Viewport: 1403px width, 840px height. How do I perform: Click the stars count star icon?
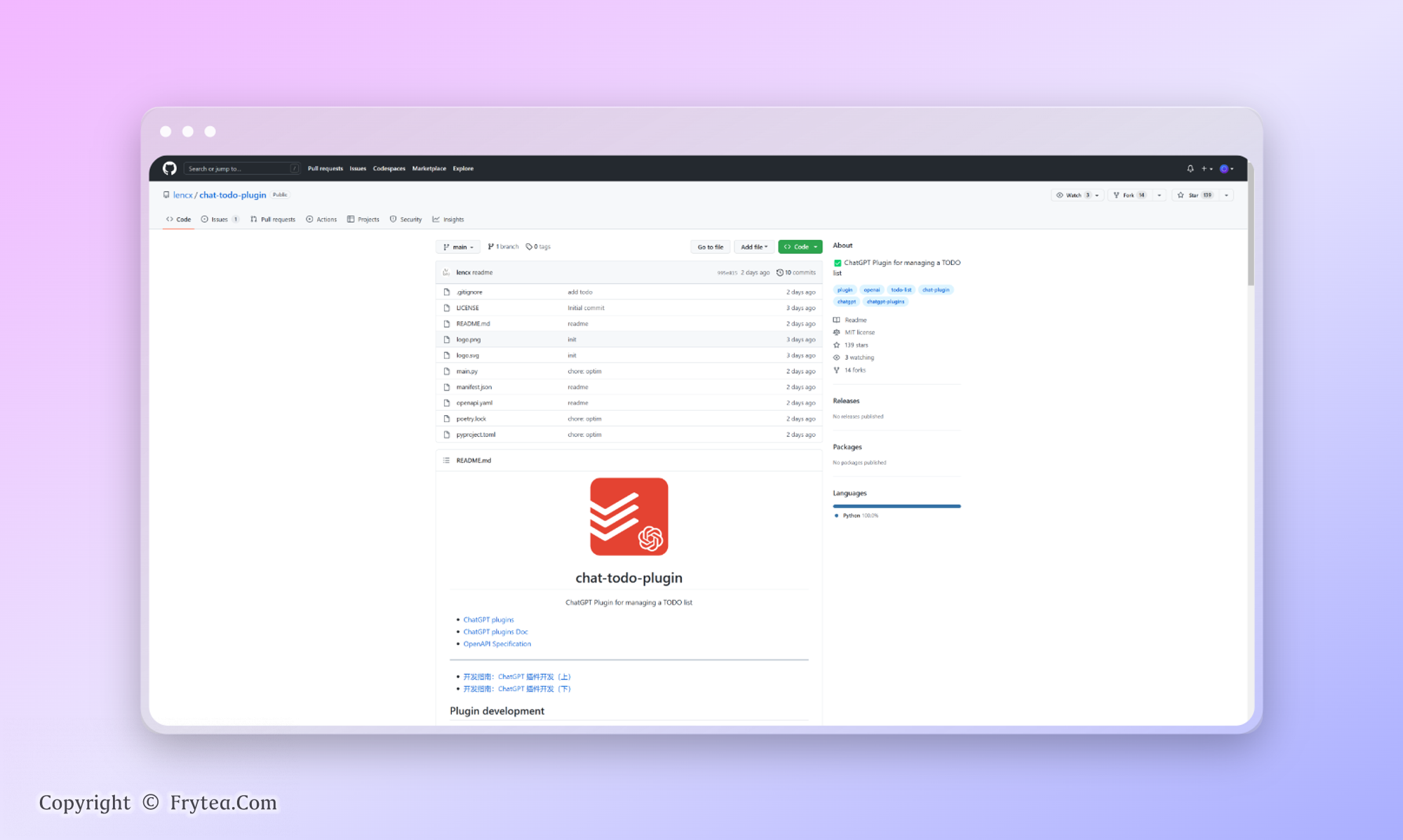coord(836,345)
